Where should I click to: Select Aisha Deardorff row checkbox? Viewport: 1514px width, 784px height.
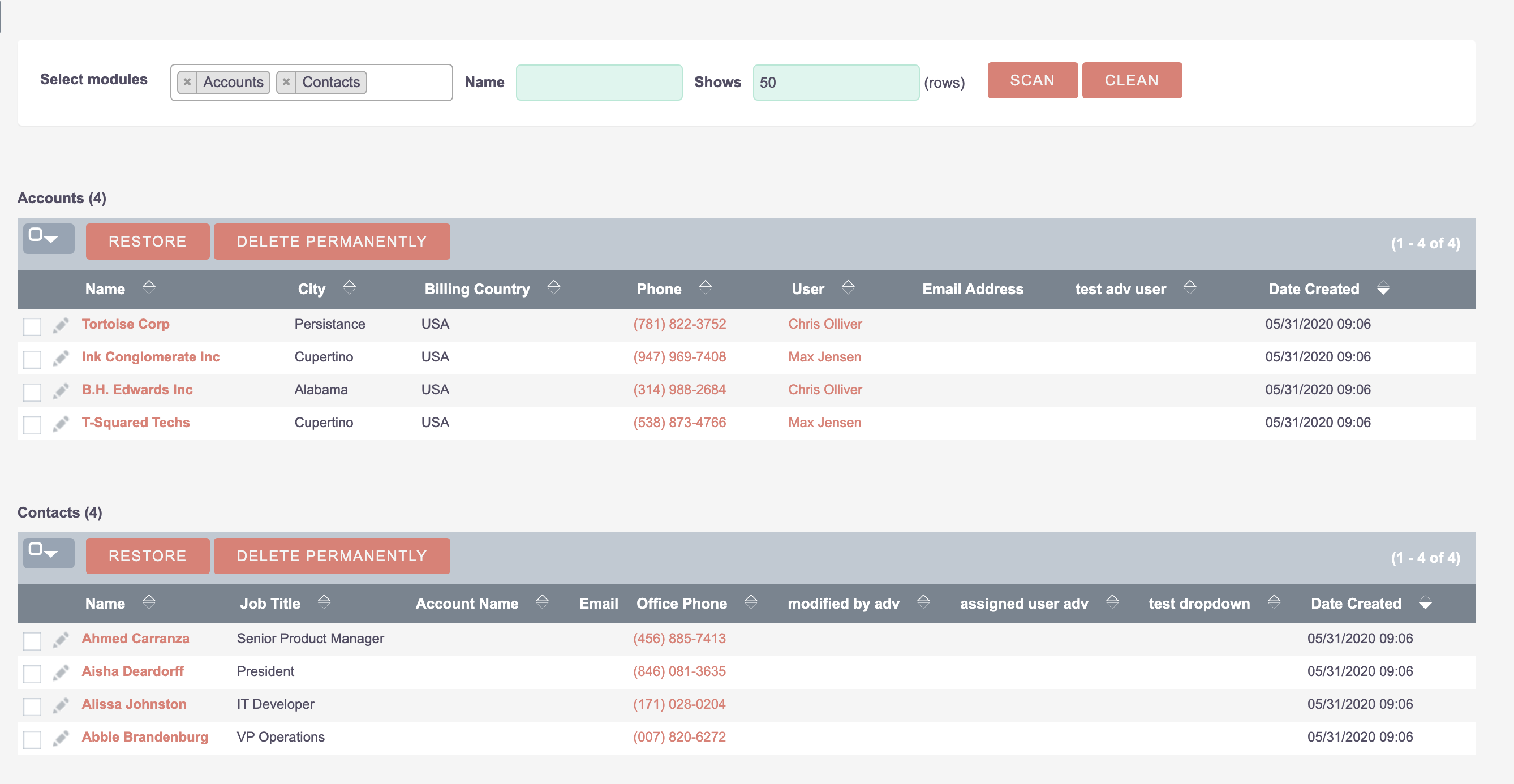(x=32, y=674)
